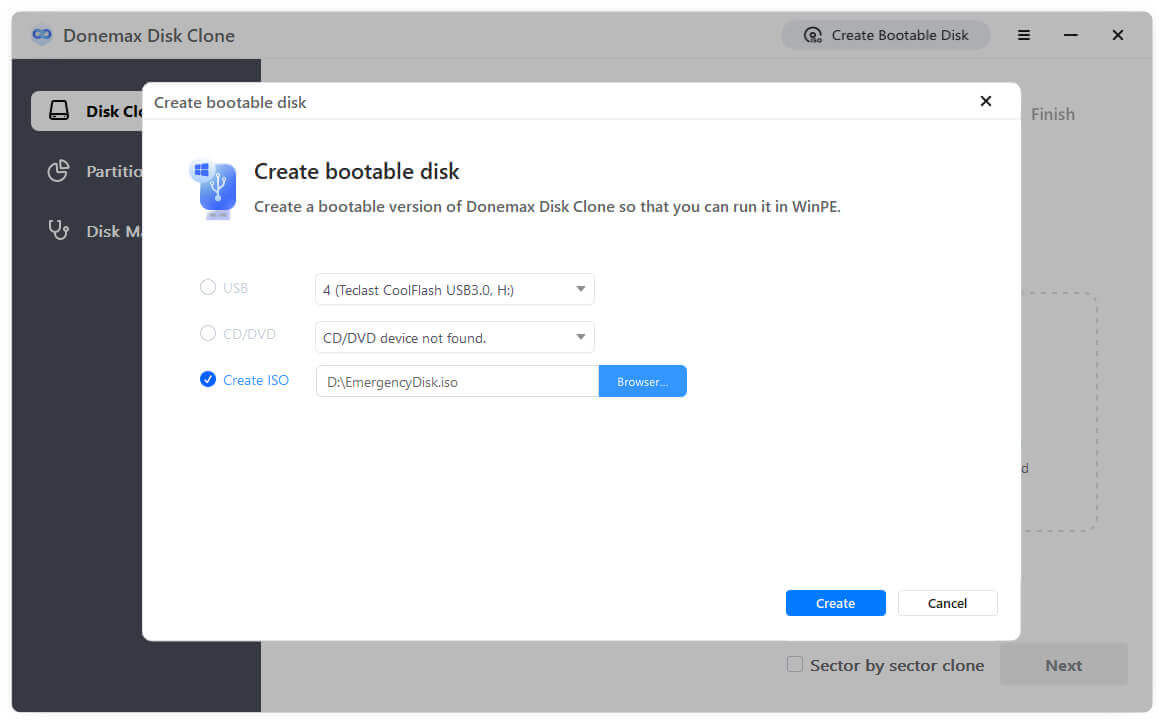This screenshot has width=1164, height=724.
Task: Select the Disk Clone sidebar icon
Action: click(x=60, y=111)
